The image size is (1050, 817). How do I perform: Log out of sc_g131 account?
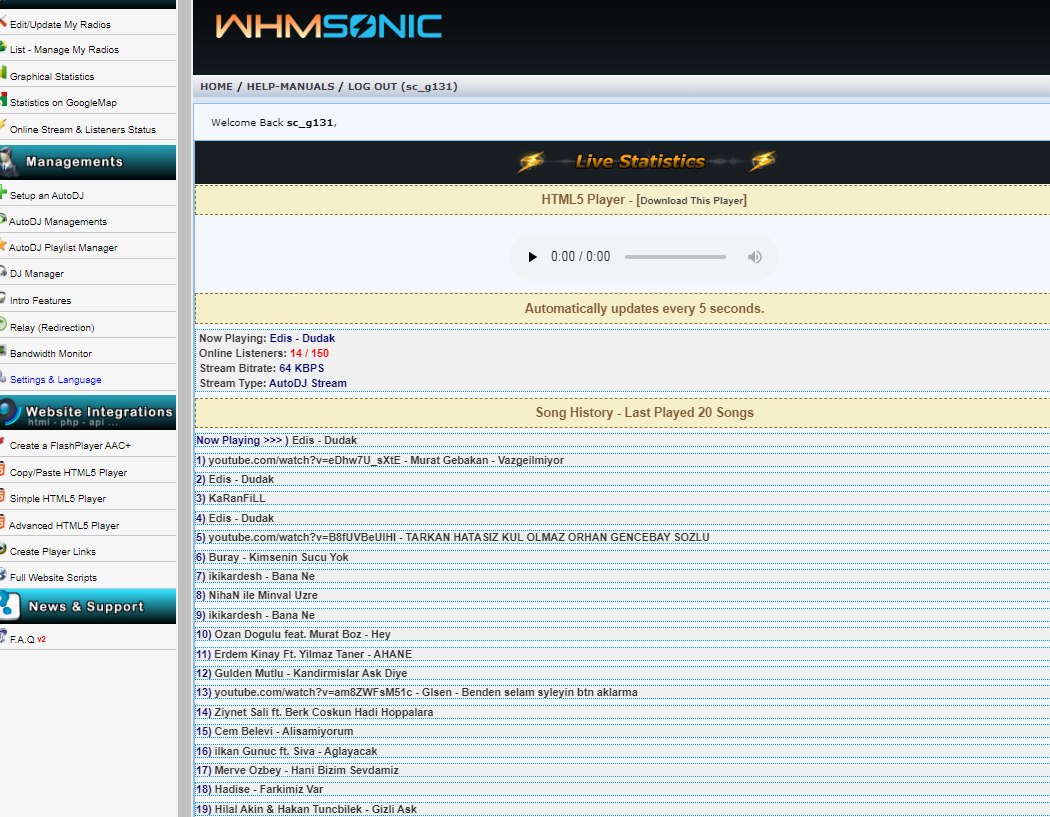tap(402, 86)
